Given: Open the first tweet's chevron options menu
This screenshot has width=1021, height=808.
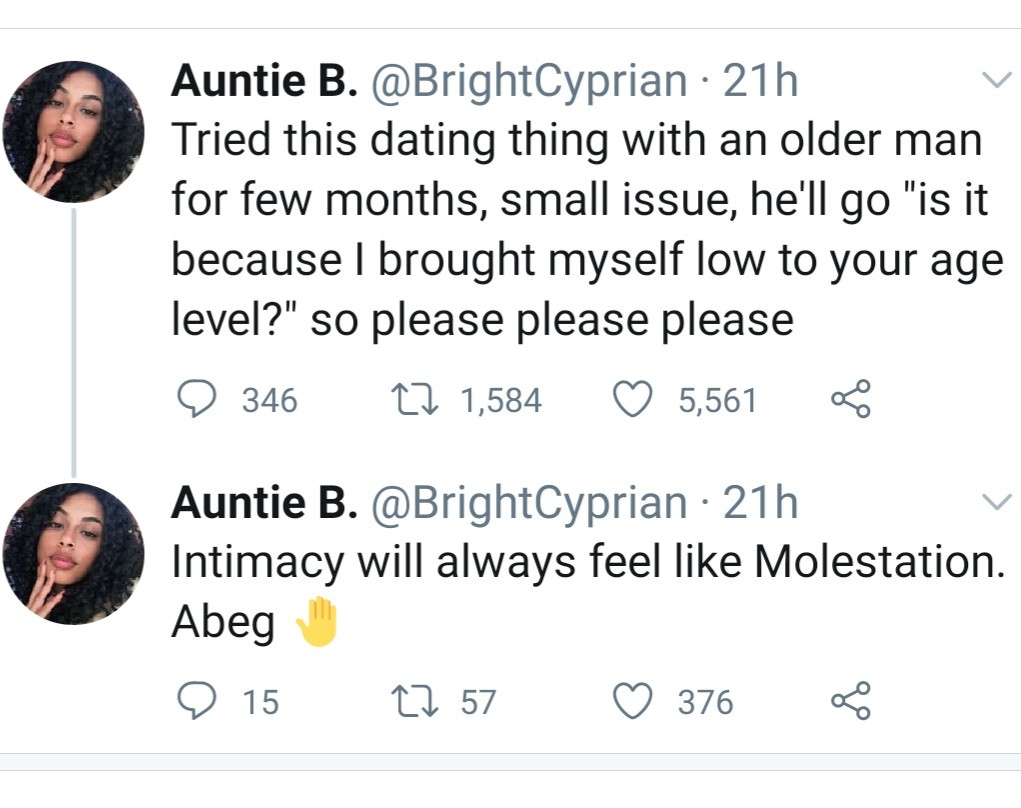Looking at the screenshot, I should click(997, 80).
